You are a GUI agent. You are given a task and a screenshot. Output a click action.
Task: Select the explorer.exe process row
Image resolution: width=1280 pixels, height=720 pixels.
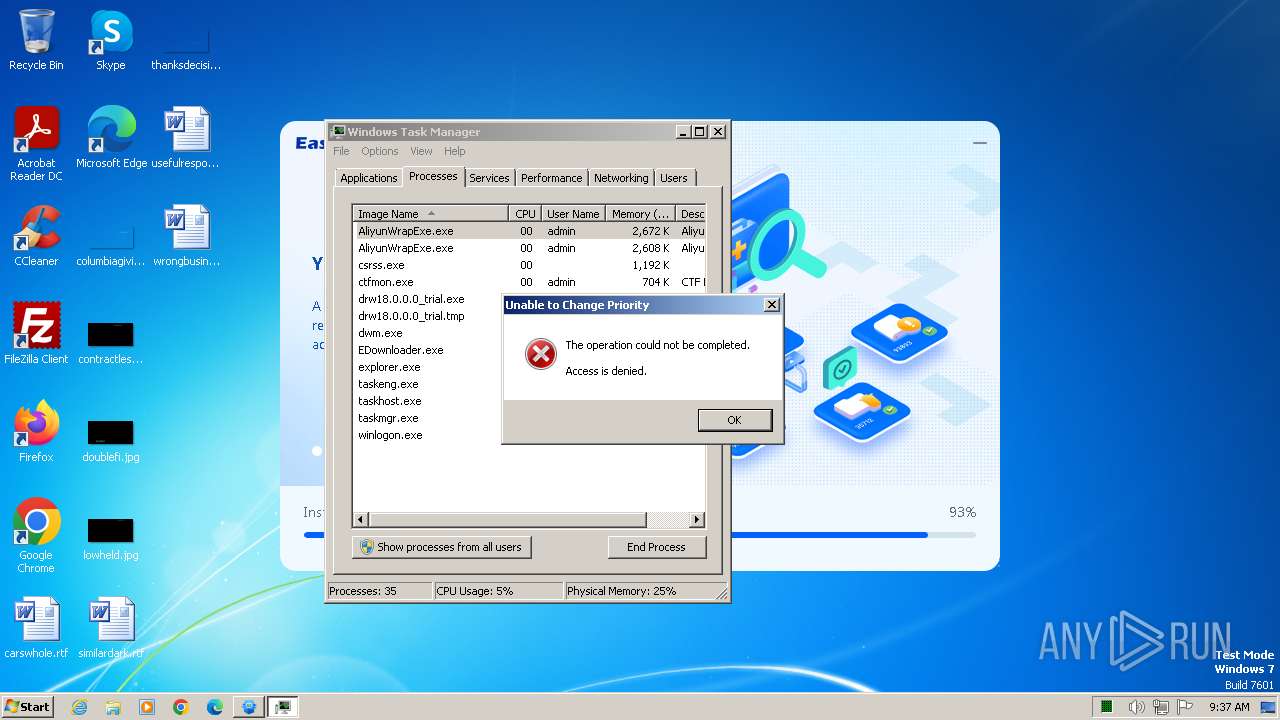[x=428, y=367]
